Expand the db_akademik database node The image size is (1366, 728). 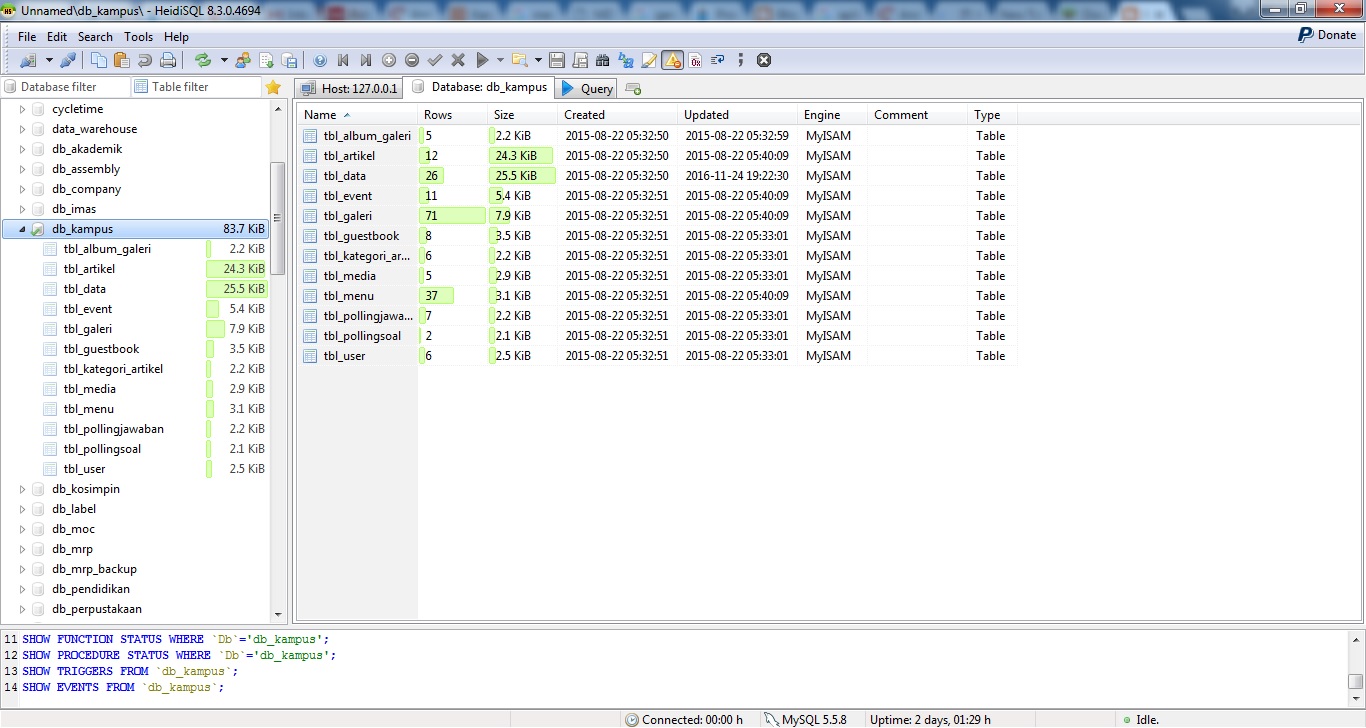tap(22, 148)
